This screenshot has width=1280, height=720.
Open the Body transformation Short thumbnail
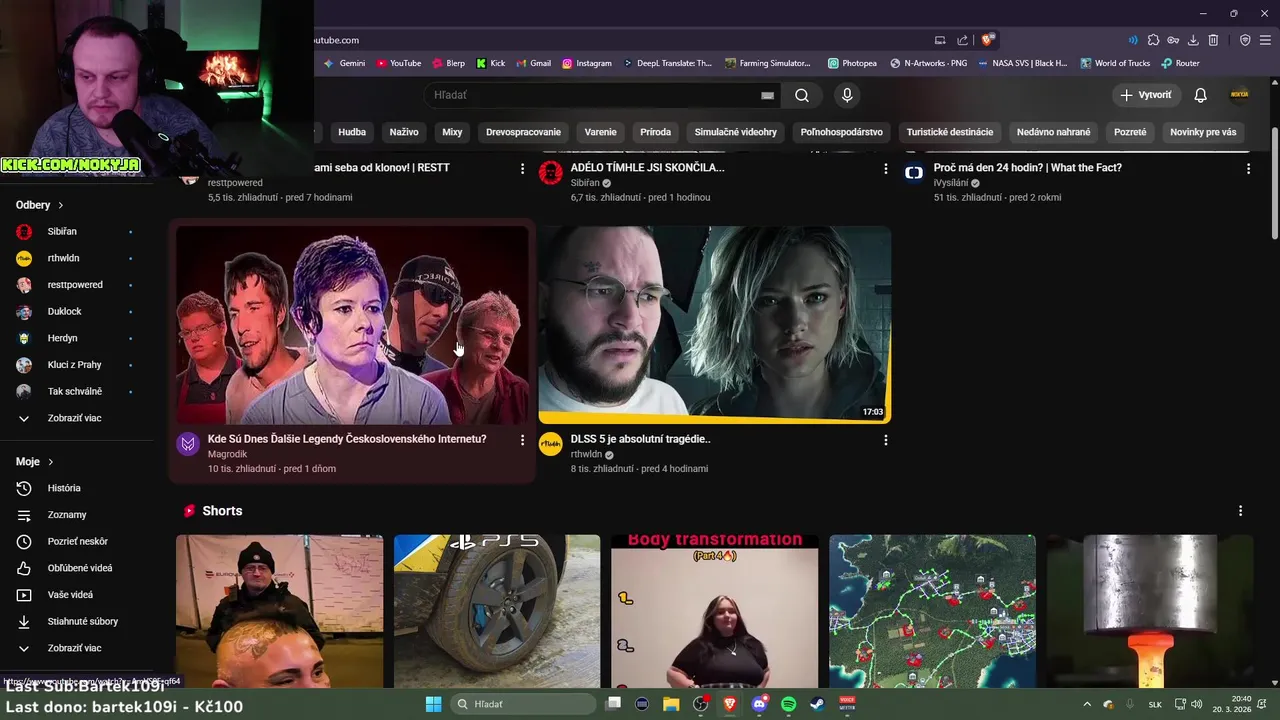[x=715, y=611]
